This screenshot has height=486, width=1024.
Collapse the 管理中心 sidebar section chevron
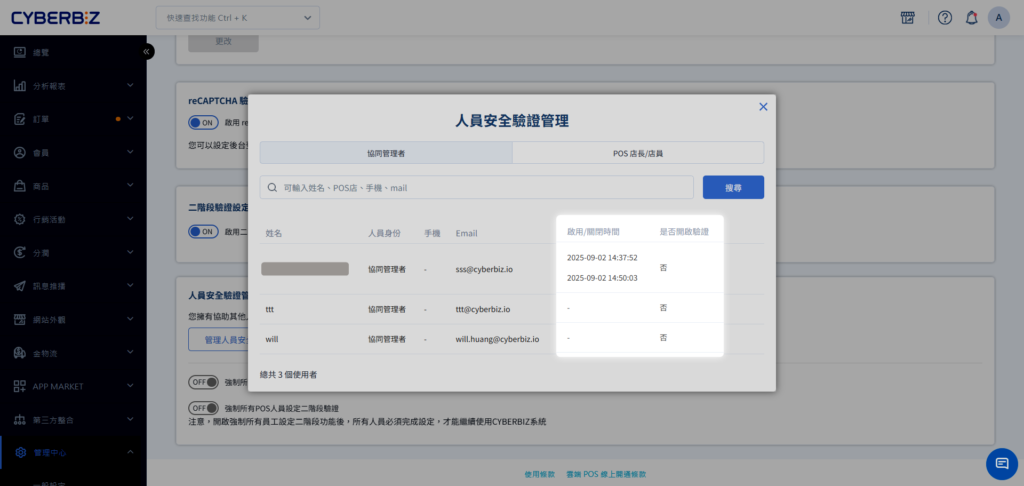click(x=130, y=452)
